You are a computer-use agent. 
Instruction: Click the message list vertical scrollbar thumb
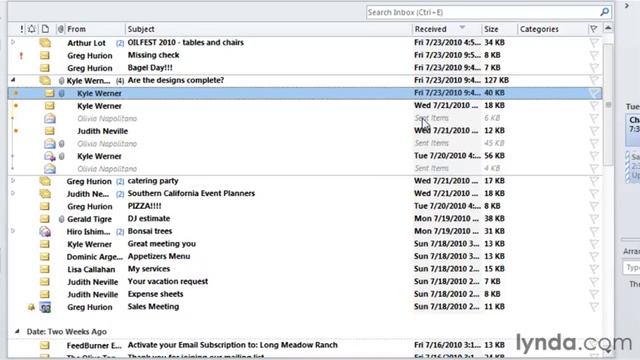click(x=608, y=104)
